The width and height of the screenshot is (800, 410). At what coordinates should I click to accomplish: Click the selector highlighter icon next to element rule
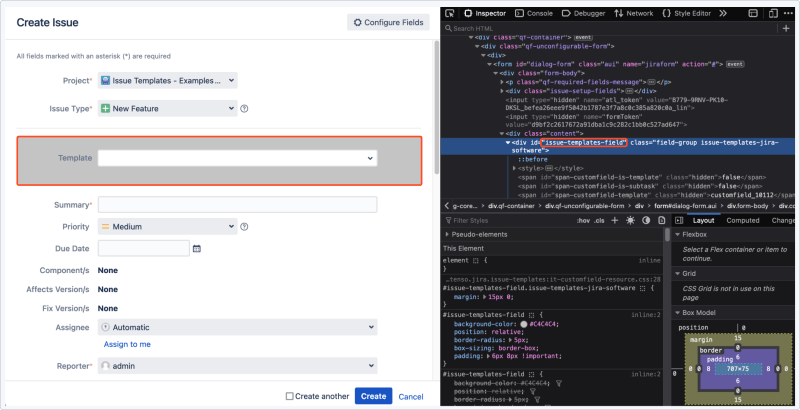point(476,261)
